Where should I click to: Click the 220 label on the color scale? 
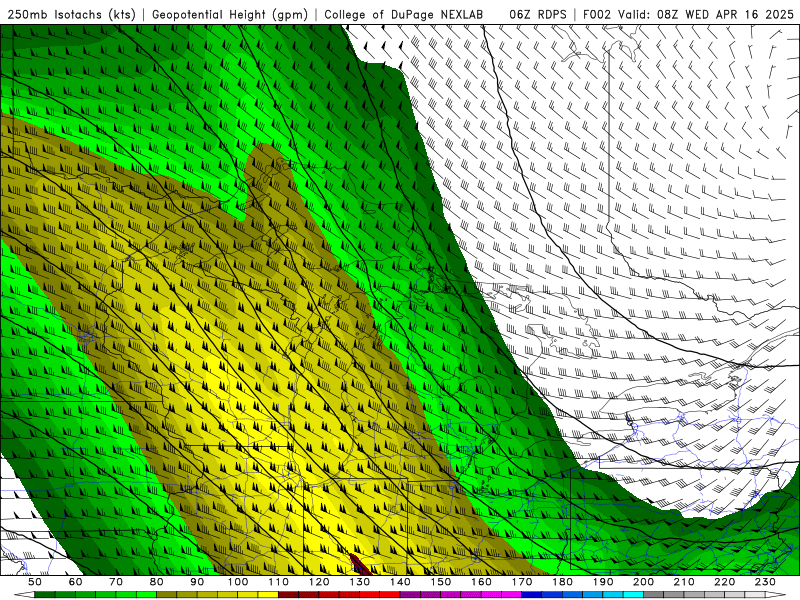pyautogui.click(x=724, y=582)
